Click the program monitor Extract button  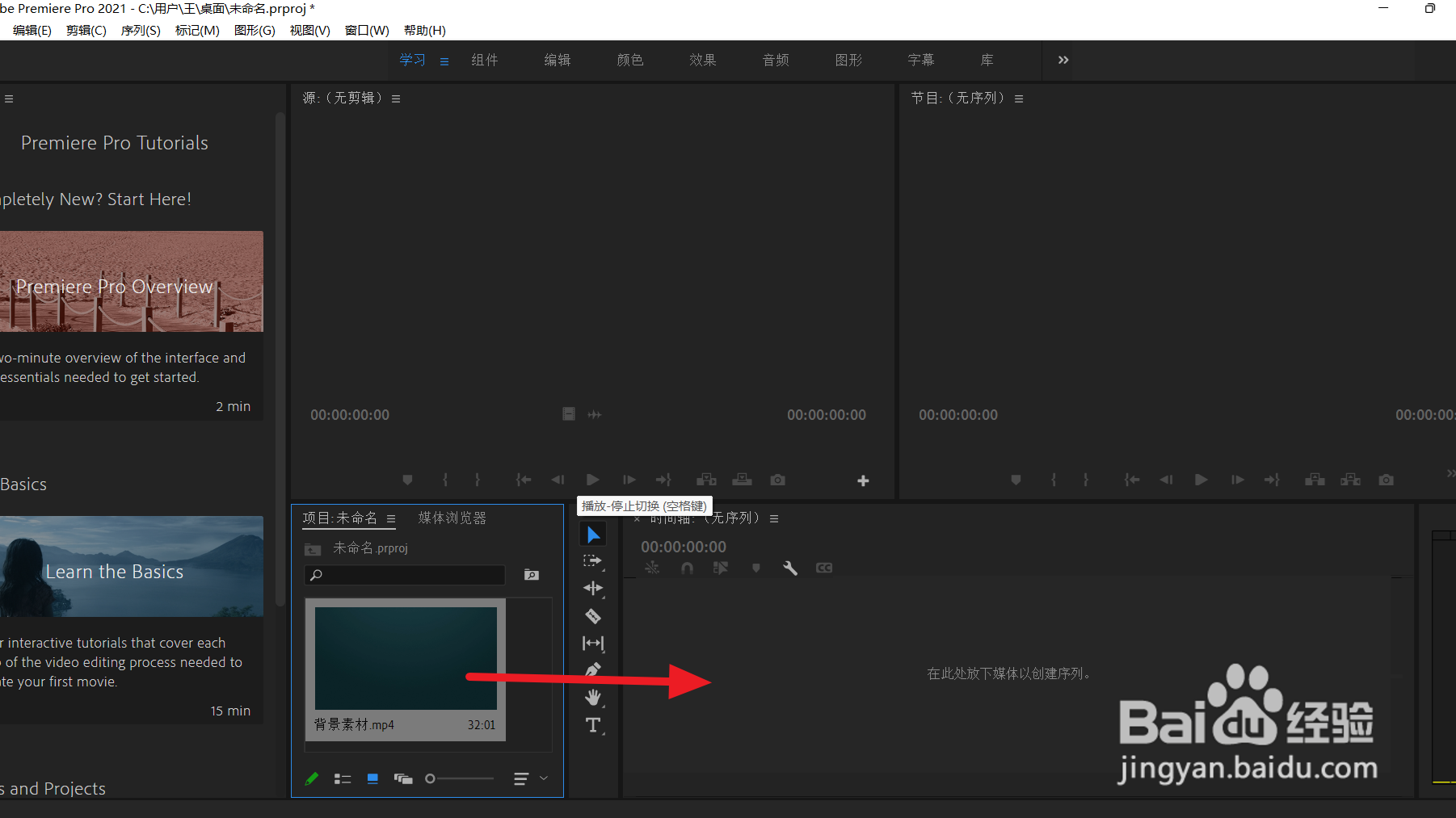pos(1350,480)
